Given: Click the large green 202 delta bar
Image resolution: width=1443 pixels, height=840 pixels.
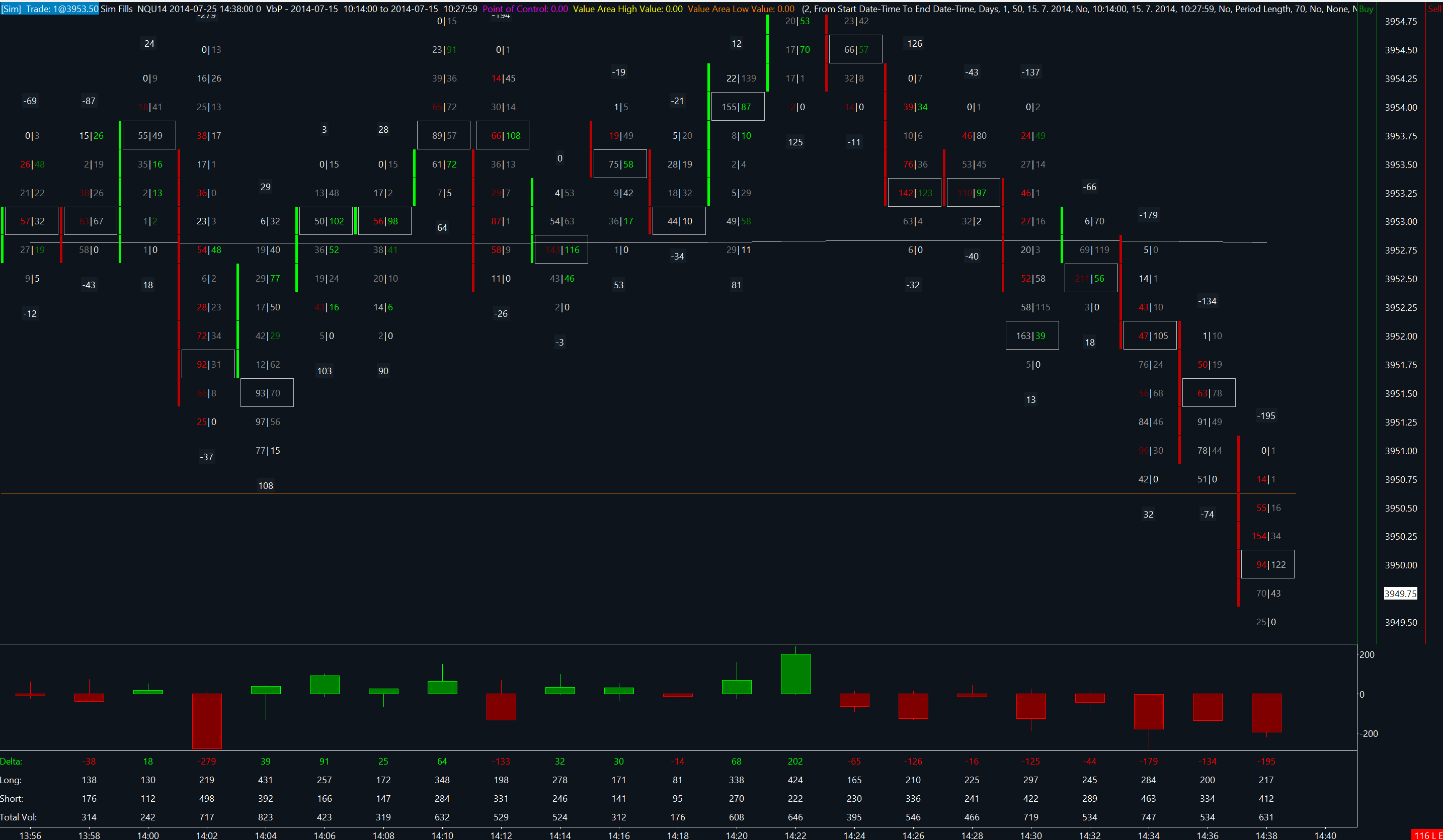Looking at the screenshot, I should [795, 674].
